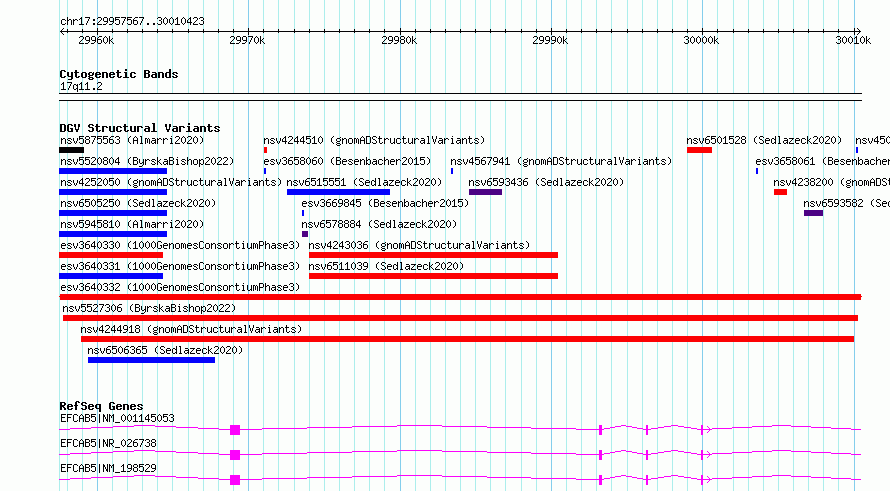Click the 29980k mark on the ruler

pyautogui.click(x=400, y=40)
